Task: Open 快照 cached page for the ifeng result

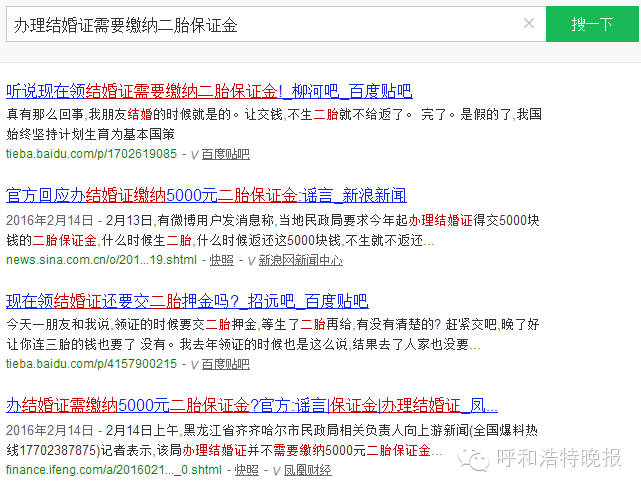Action: 247,470
